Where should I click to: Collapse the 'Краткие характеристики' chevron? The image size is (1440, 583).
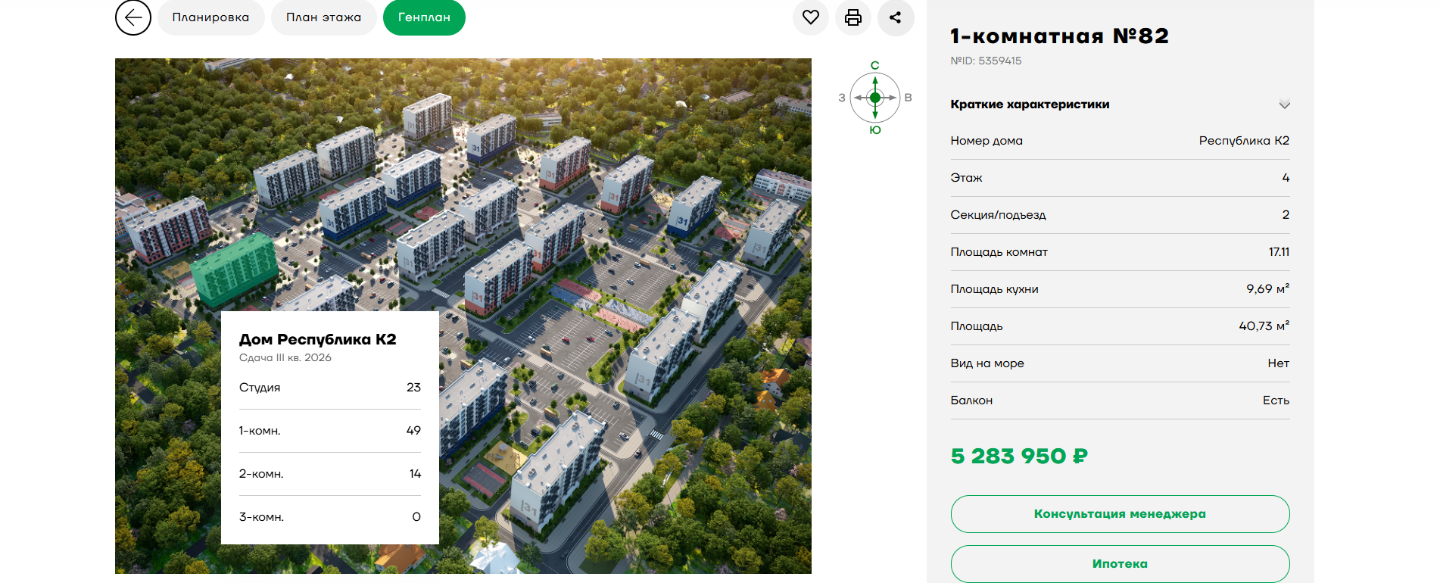(x=1284, y=105)
